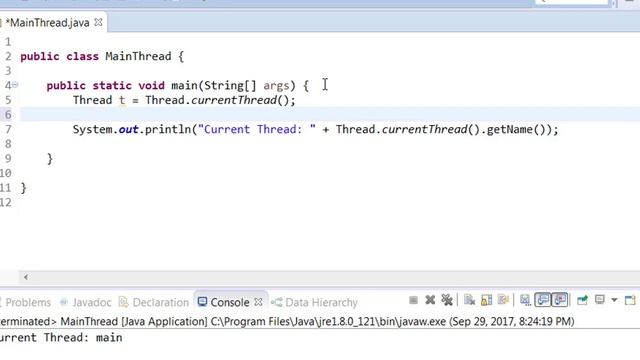Click 'currentThread' on line 5
This screenshot has height=360, width=640.
coord(234,100)
